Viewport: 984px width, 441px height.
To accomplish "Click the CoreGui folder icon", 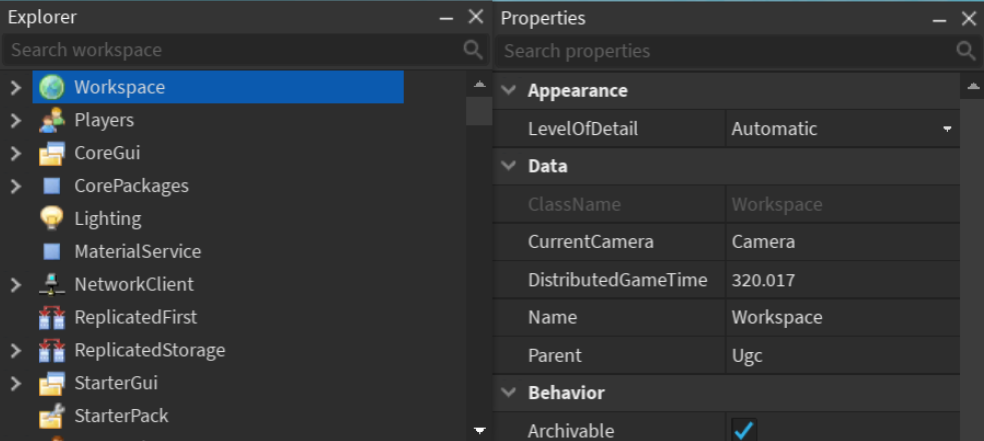I will tap(51, 153).
